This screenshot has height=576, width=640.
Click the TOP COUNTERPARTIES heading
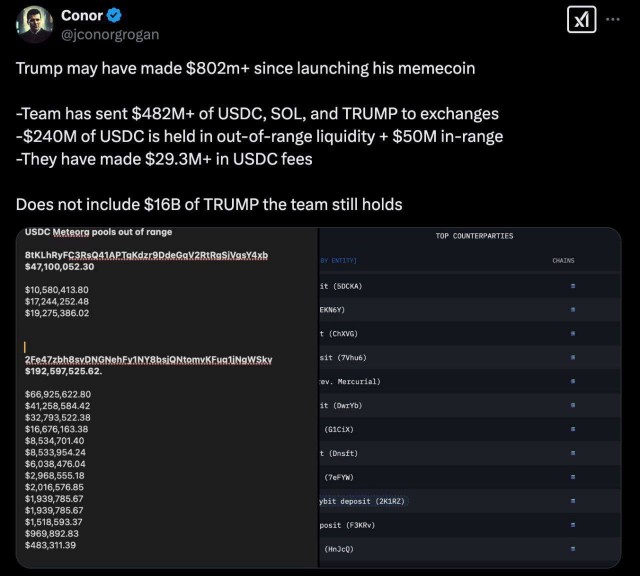click(x=474, y=236)
